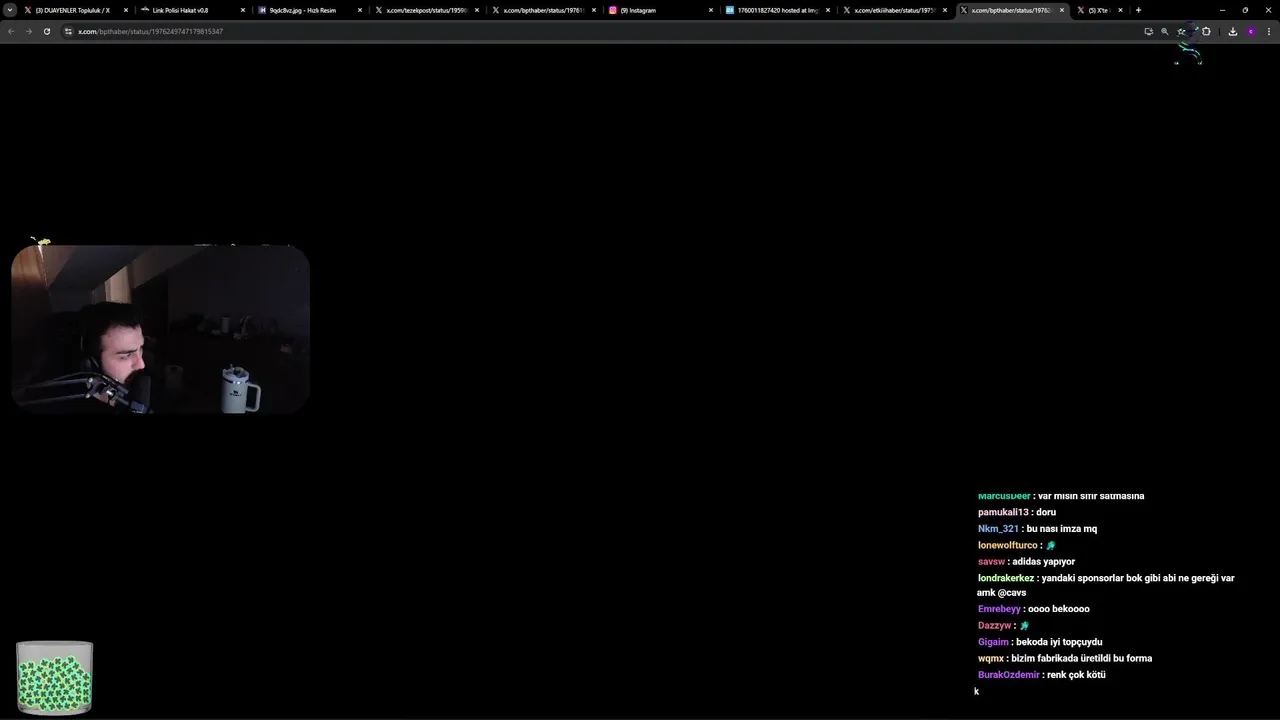Close the DUAYENLER Topluluk tab
1280x720 pixels.
click(126, 10)
